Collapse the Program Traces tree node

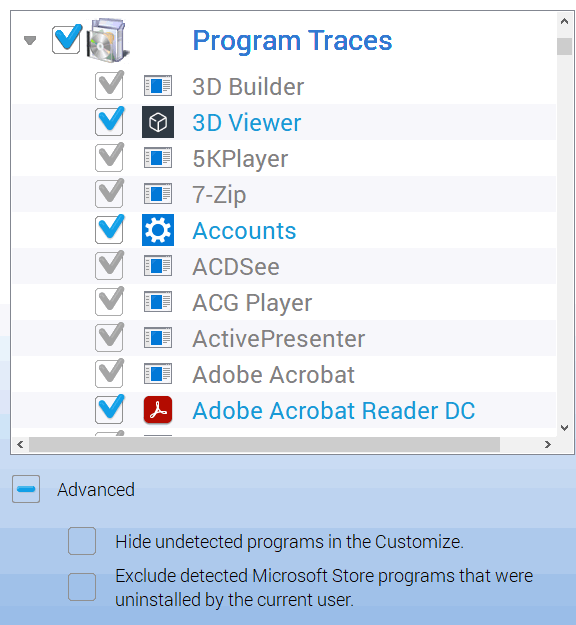[30, 40]
